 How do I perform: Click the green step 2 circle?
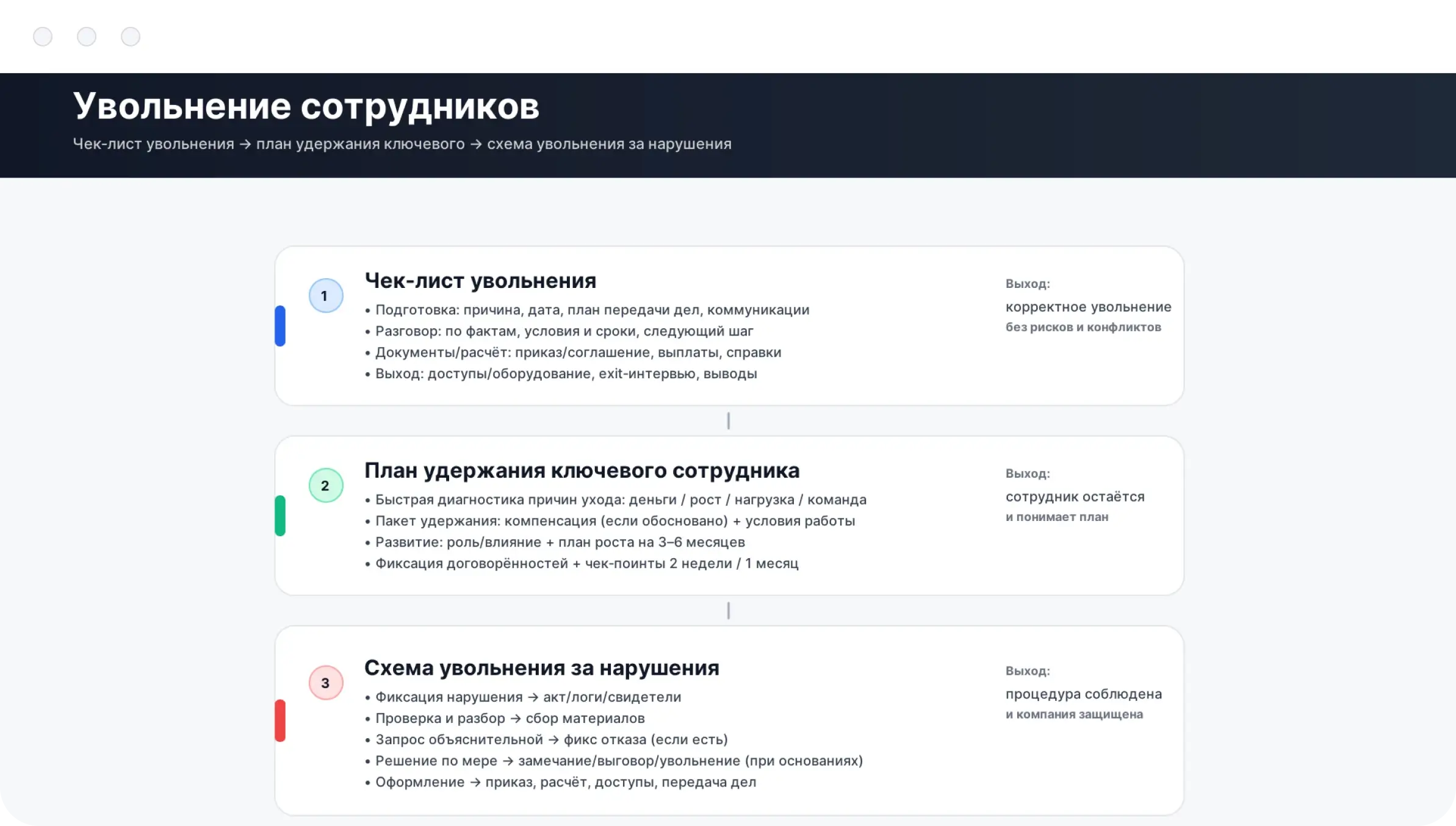(x=326, y=486)
